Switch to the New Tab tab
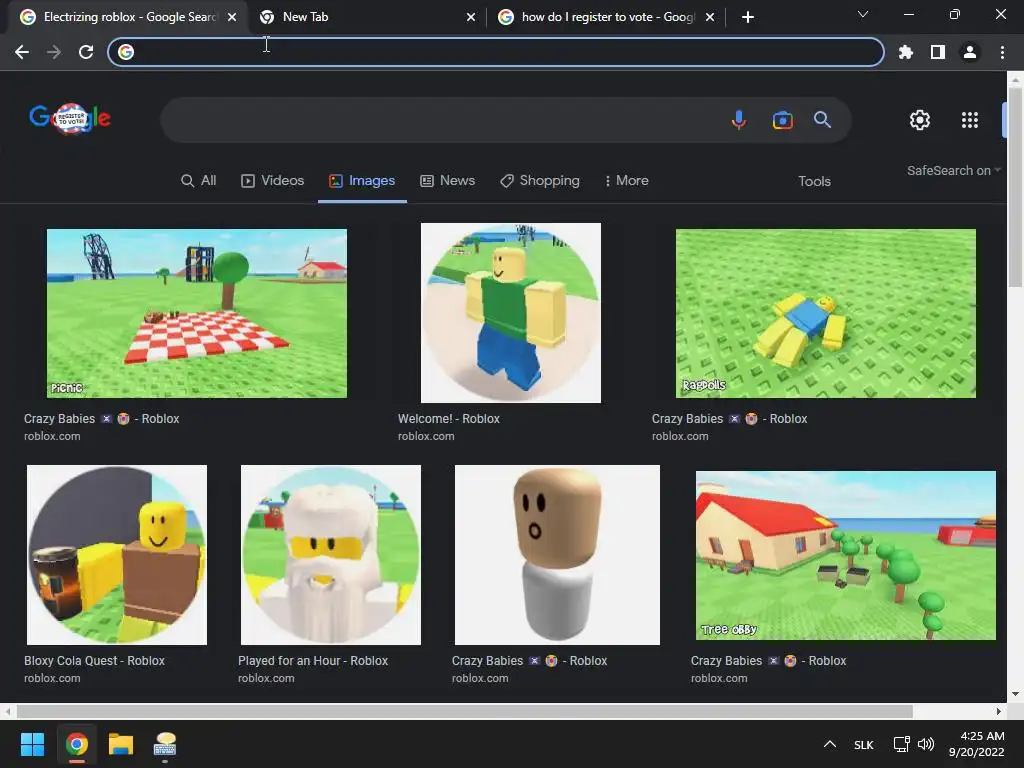This screenshot has height=768, width=1024. [368, 17]
